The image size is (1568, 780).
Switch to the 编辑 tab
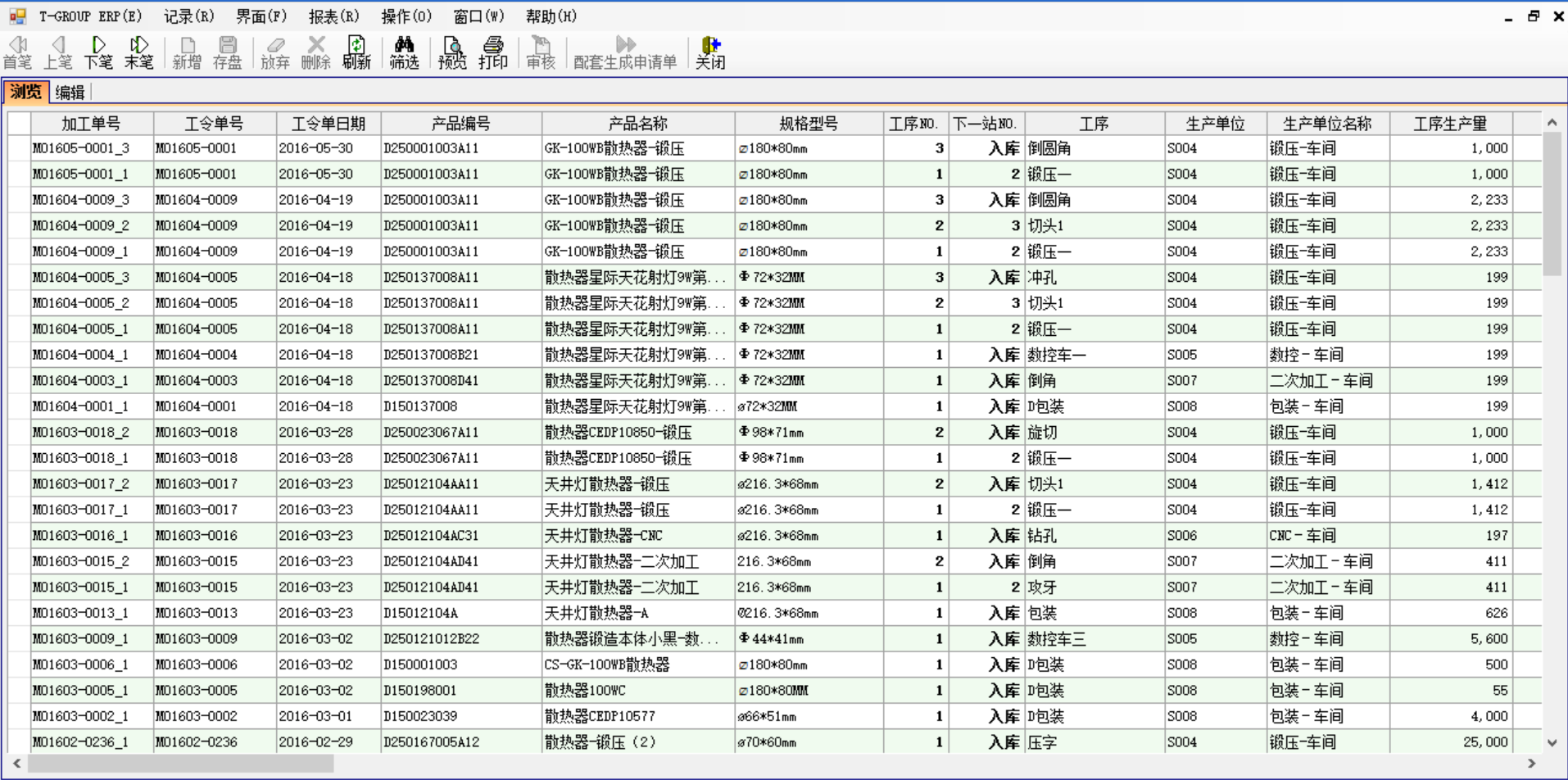70,93
